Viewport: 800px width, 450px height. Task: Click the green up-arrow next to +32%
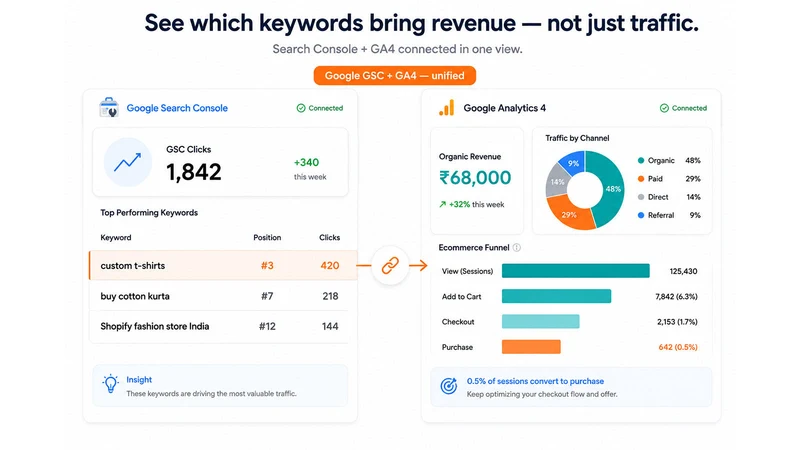point(442,205)
